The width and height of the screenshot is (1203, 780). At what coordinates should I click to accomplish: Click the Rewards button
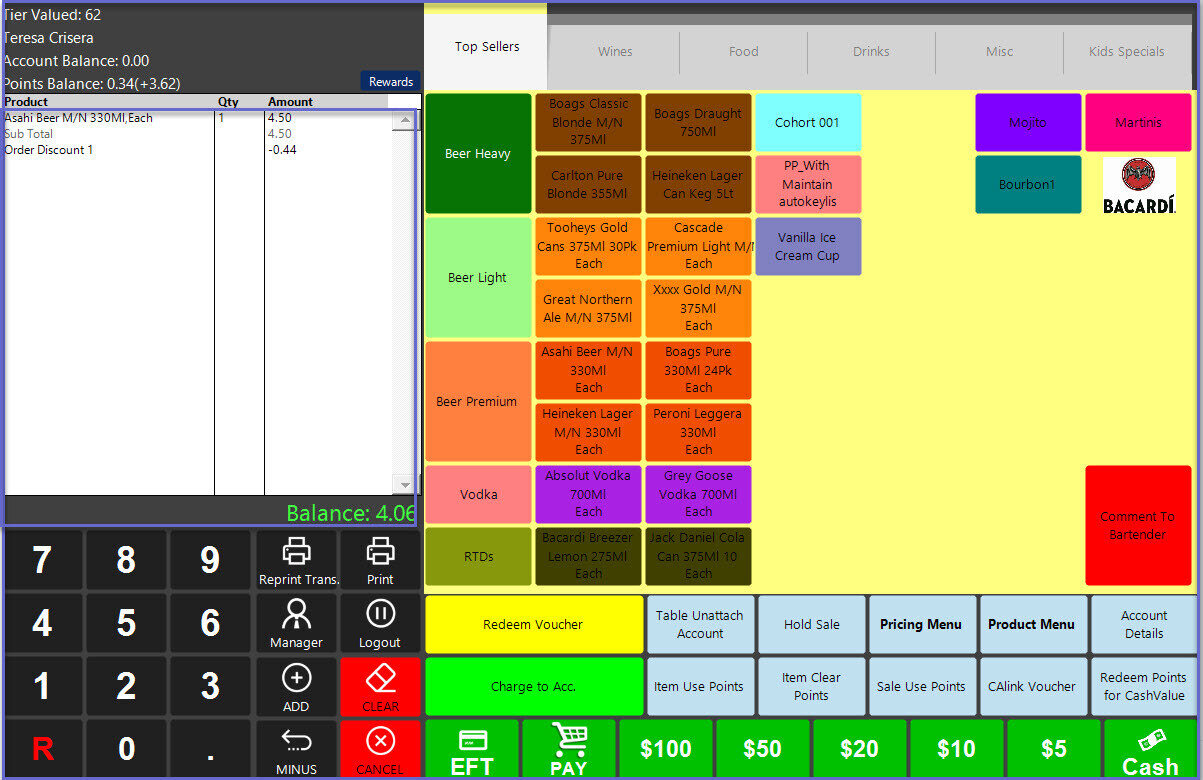[x=391, y=82]
